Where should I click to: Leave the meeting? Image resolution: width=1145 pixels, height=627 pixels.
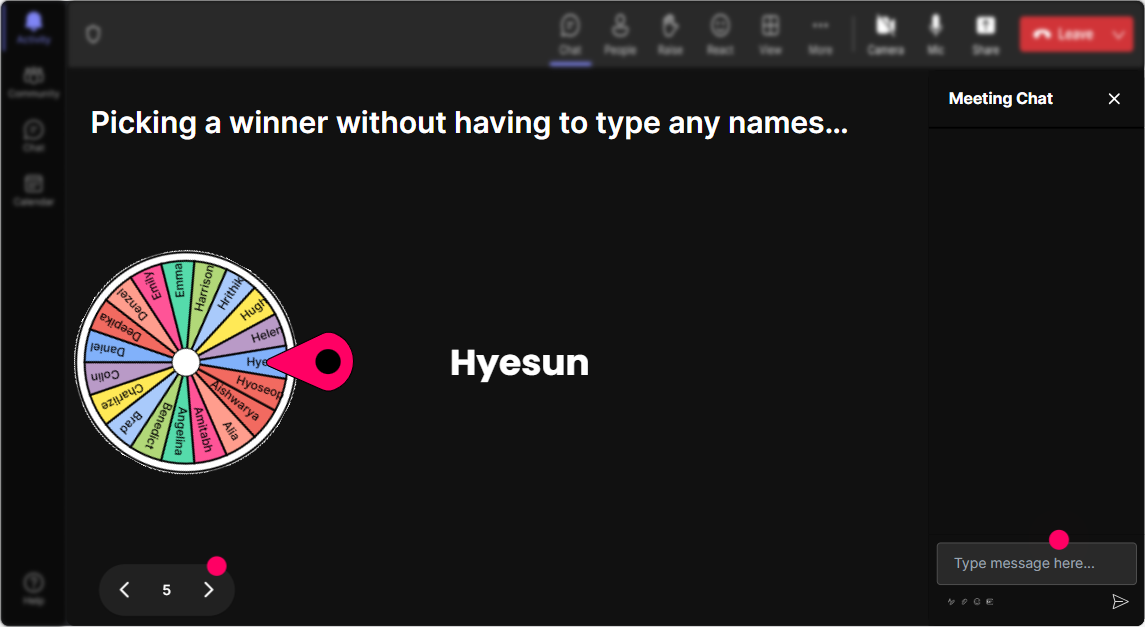(x=1065, y=34)
